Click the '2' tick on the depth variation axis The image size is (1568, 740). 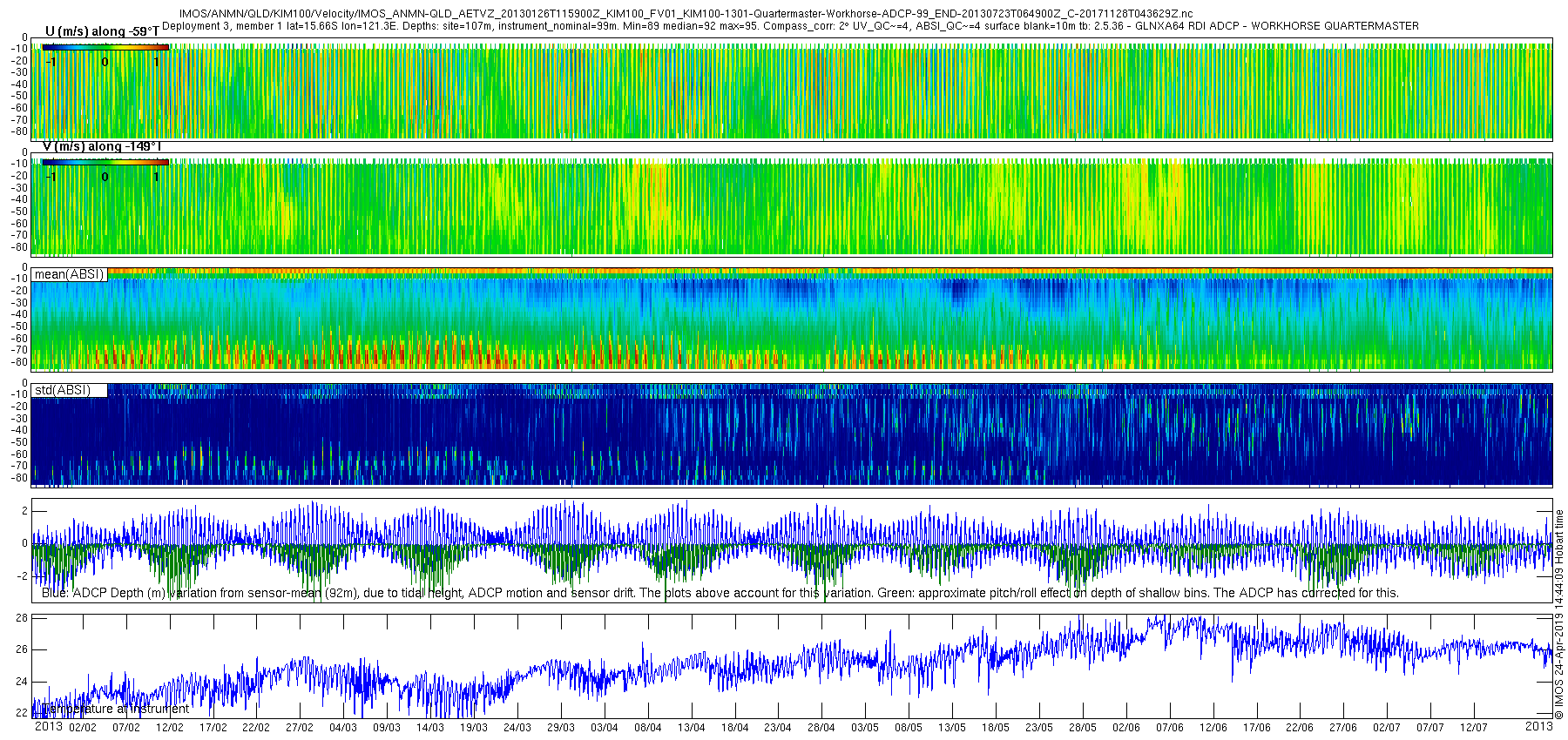[24, 510]
